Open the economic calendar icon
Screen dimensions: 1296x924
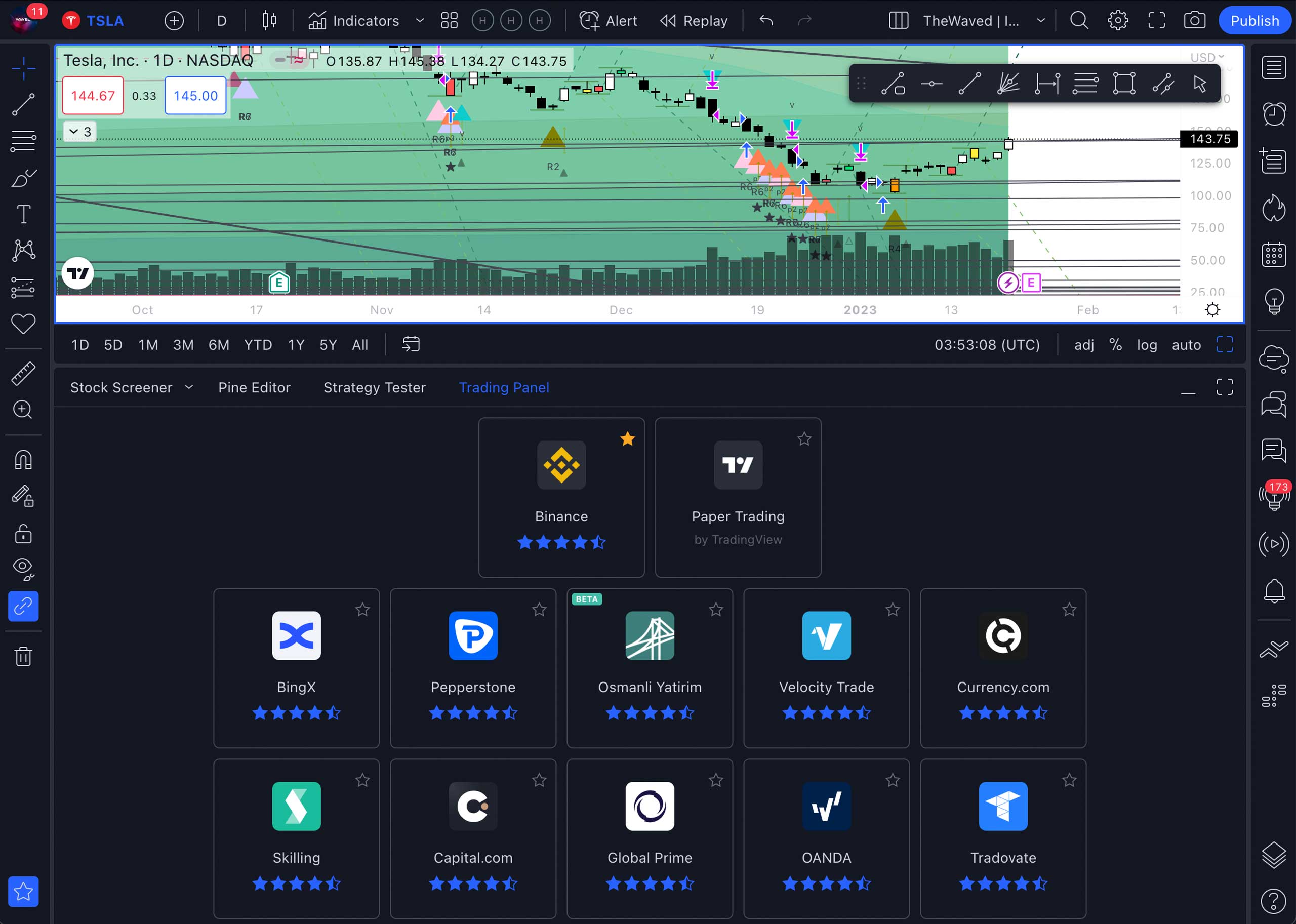[1274, 254]
